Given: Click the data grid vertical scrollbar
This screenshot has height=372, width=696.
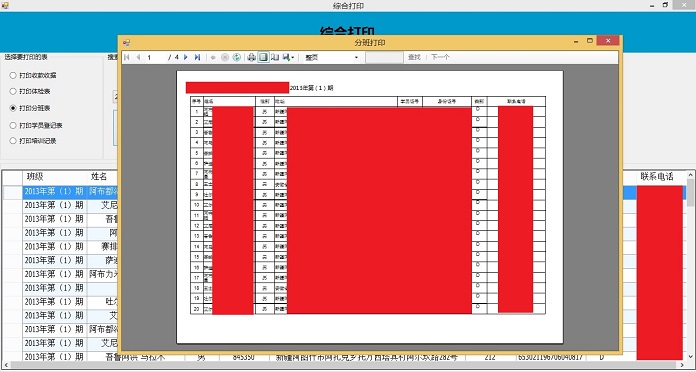Looking at the screenshot, I should coord(690,265).
